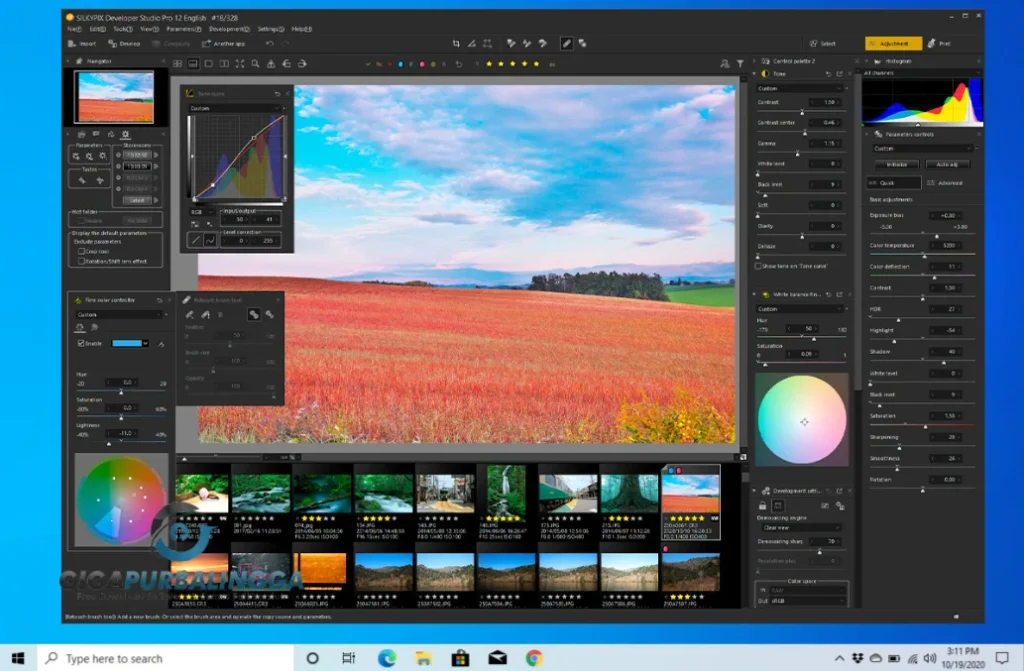Click the Undo arrow in the toolbar
The width and height of the screenshot is (1024, 671).
click(x=269, y=44)
